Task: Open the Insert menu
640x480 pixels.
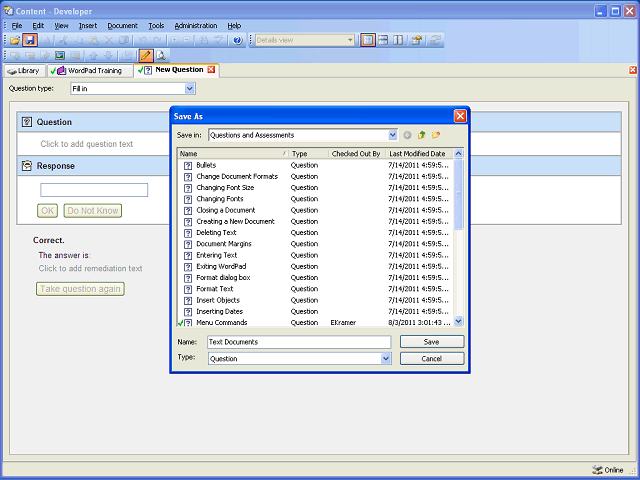Action: point(88,26)
